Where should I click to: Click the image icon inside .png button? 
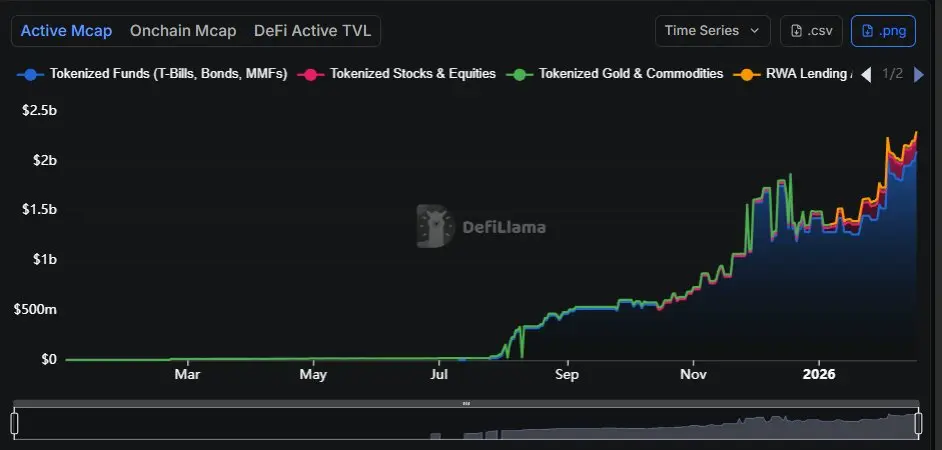[867, 31]
